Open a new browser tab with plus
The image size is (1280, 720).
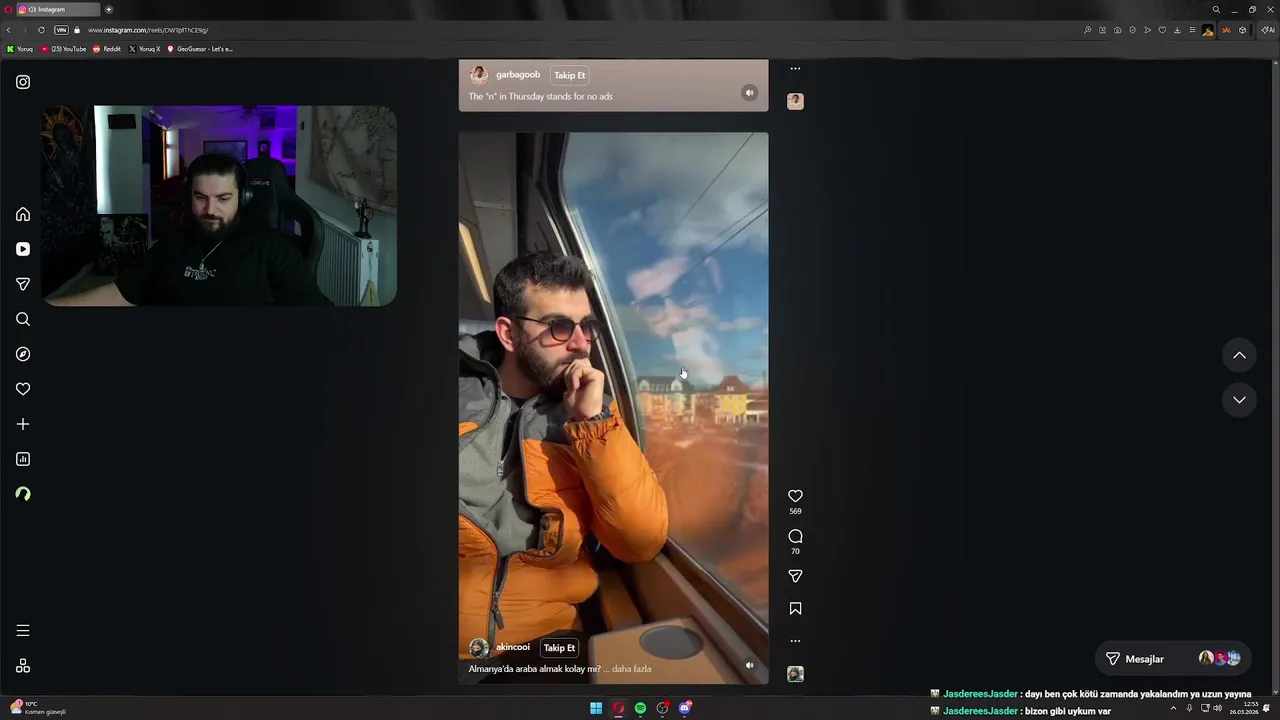click(109, 9)
